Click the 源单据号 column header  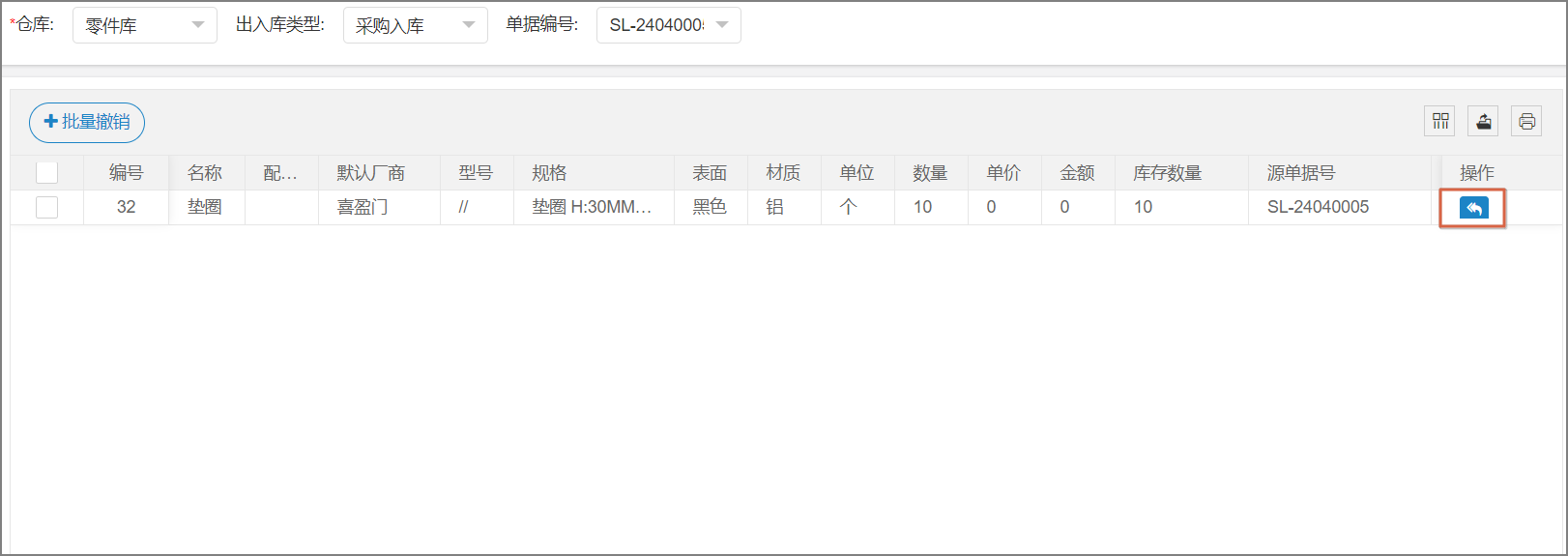coord(1300,173)
